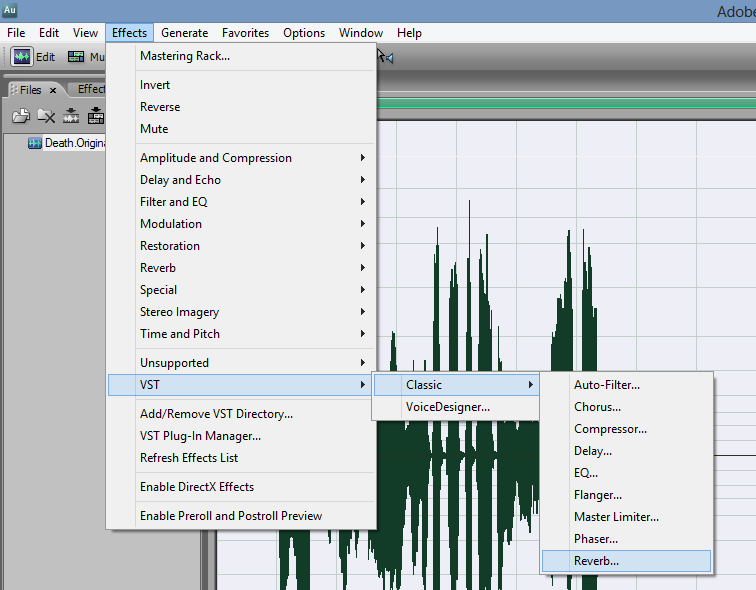This screenshot has height=590, width=756.
Task: Click the Classic submenu entry
Action: tap(456, 385)
